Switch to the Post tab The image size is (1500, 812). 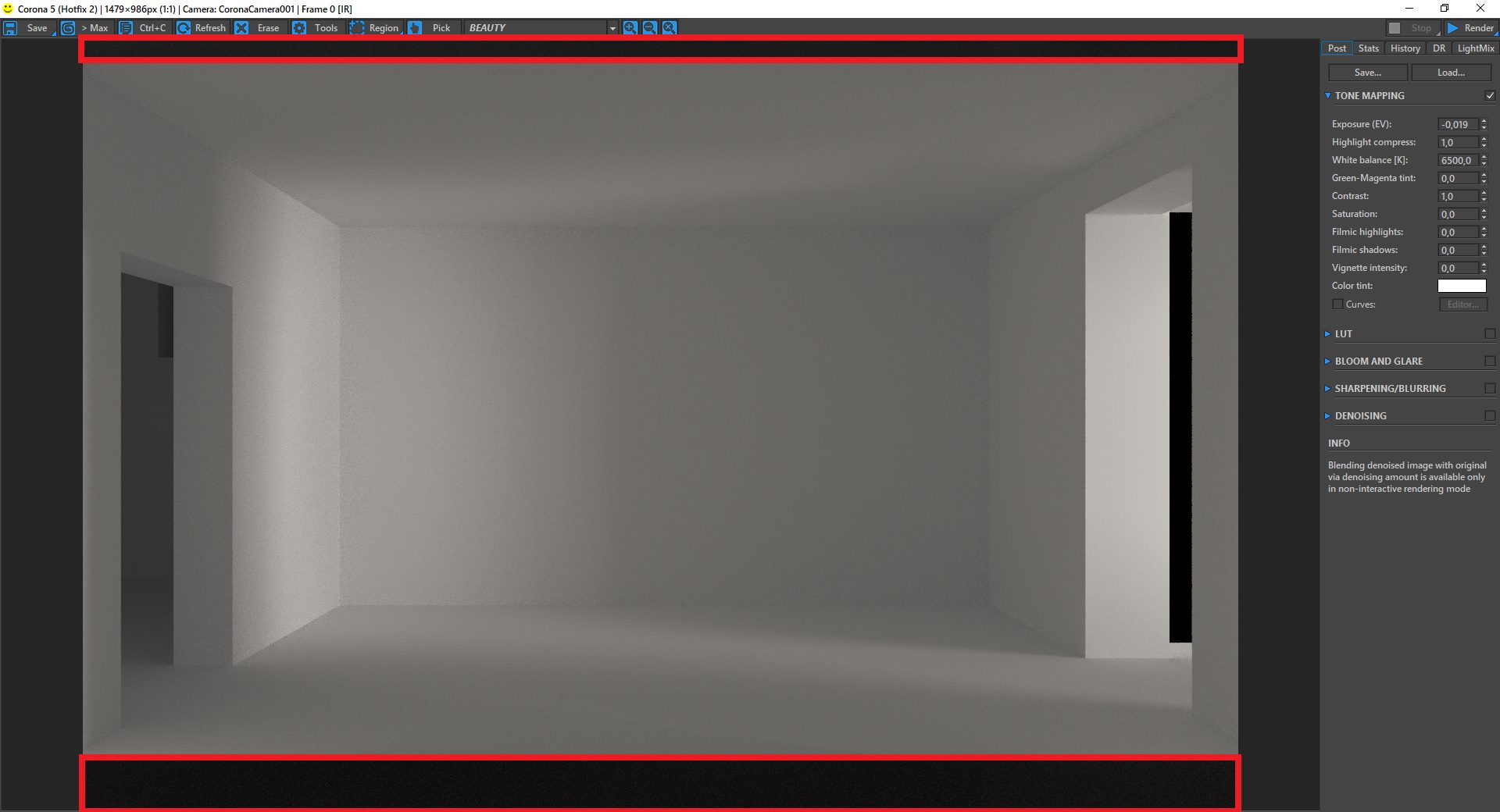point(1337,48)
